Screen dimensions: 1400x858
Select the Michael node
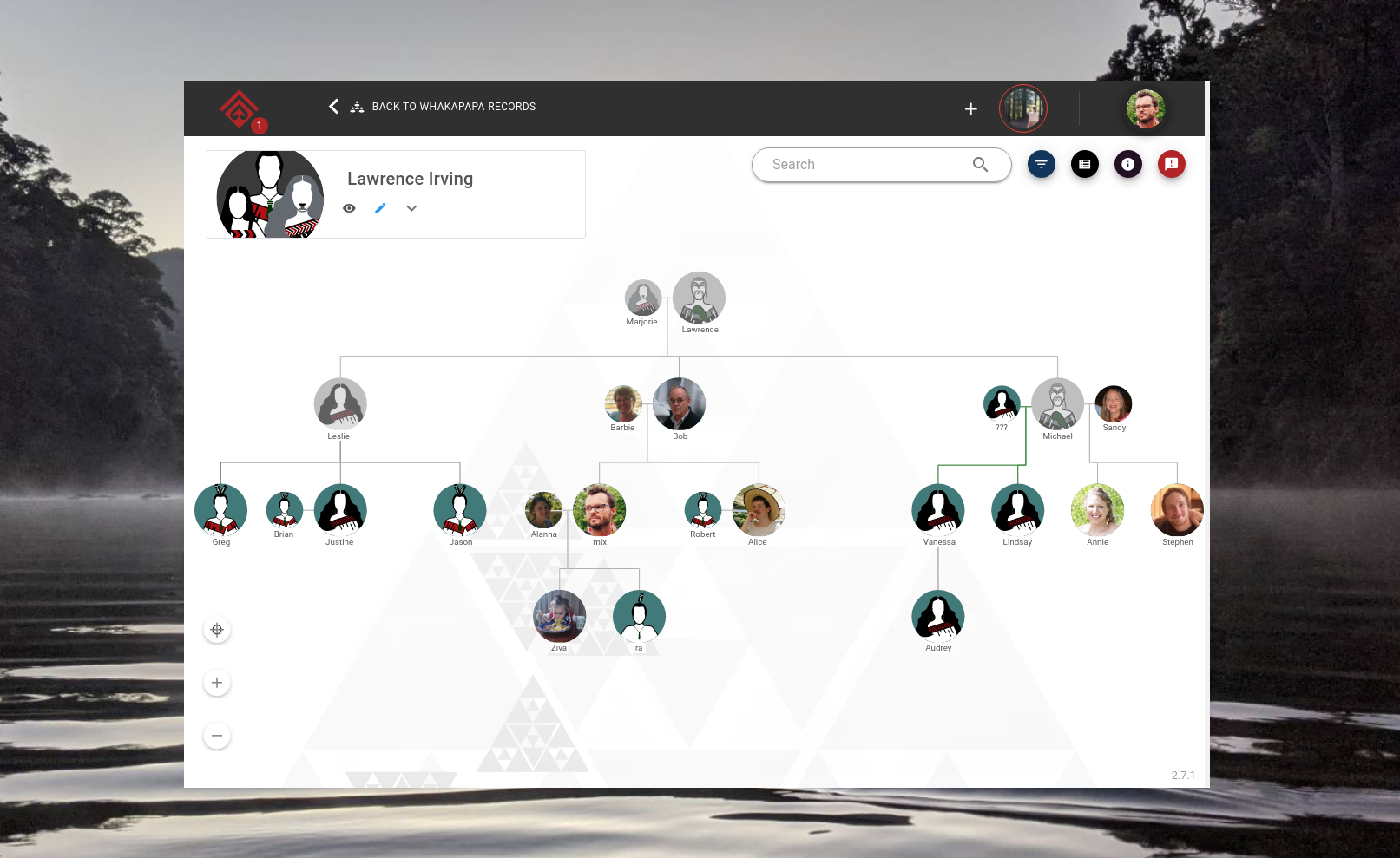pos(1057,403)
